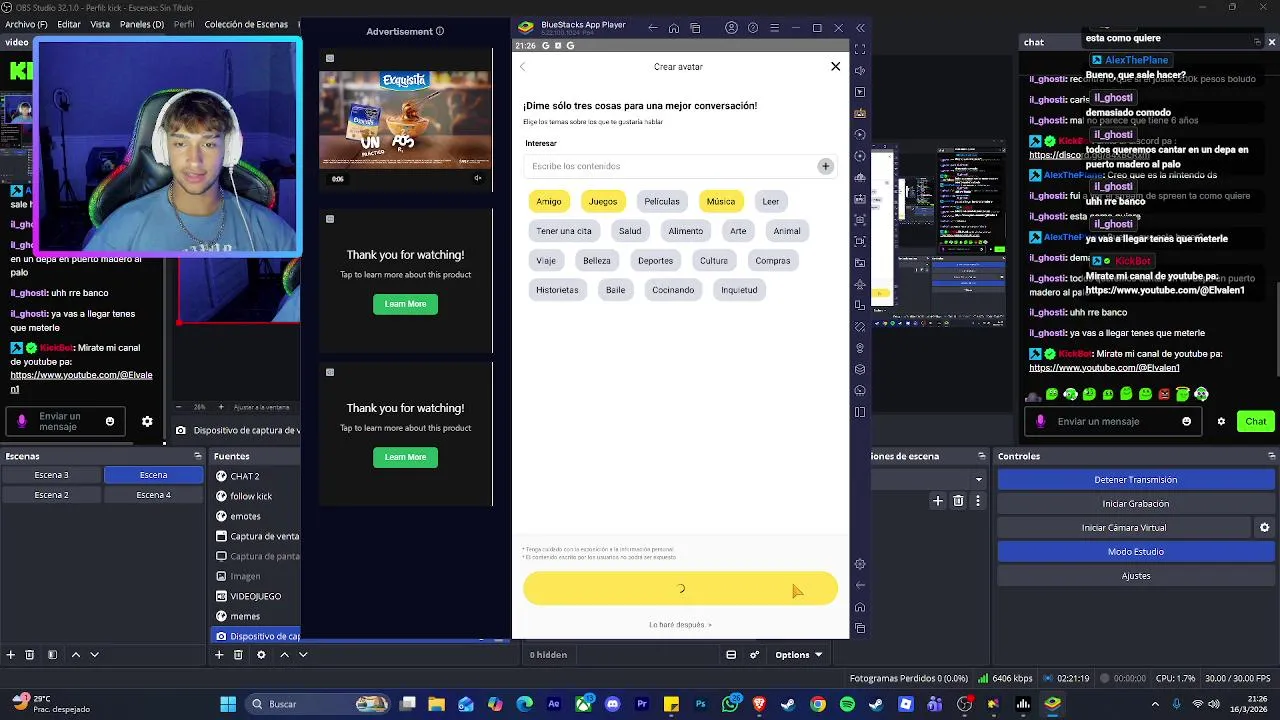This screenshot has height=720, width=1280.
Task: Switch to Escena 4 in scenes list
Action: (x=154, y=495)
